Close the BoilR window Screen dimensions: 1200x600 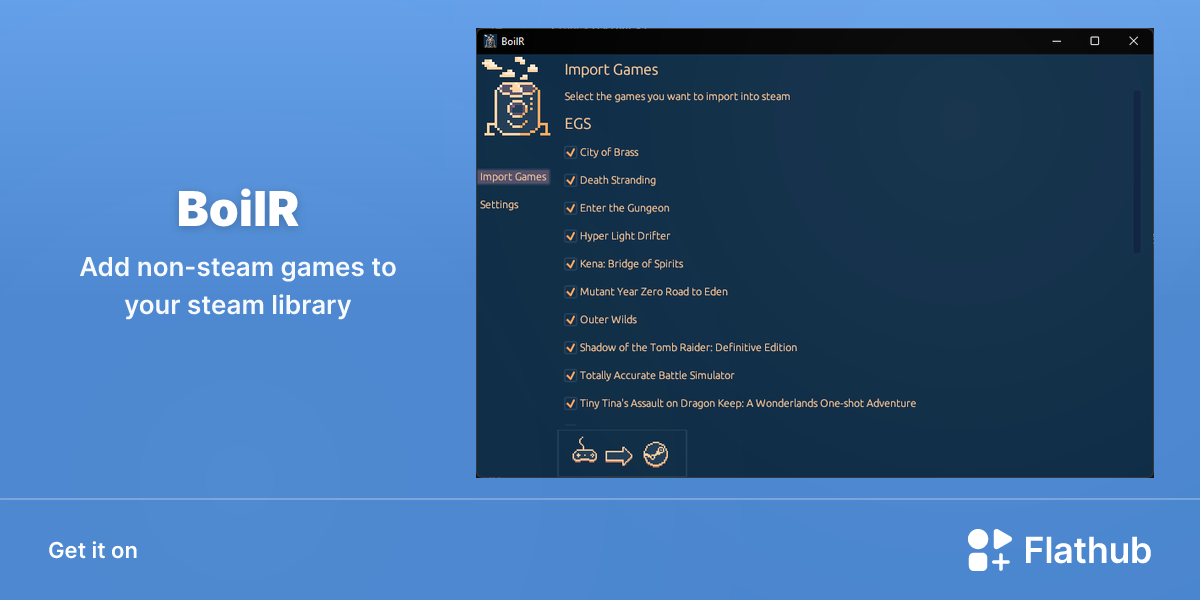pyautogui.click(x=1134, y=41)
